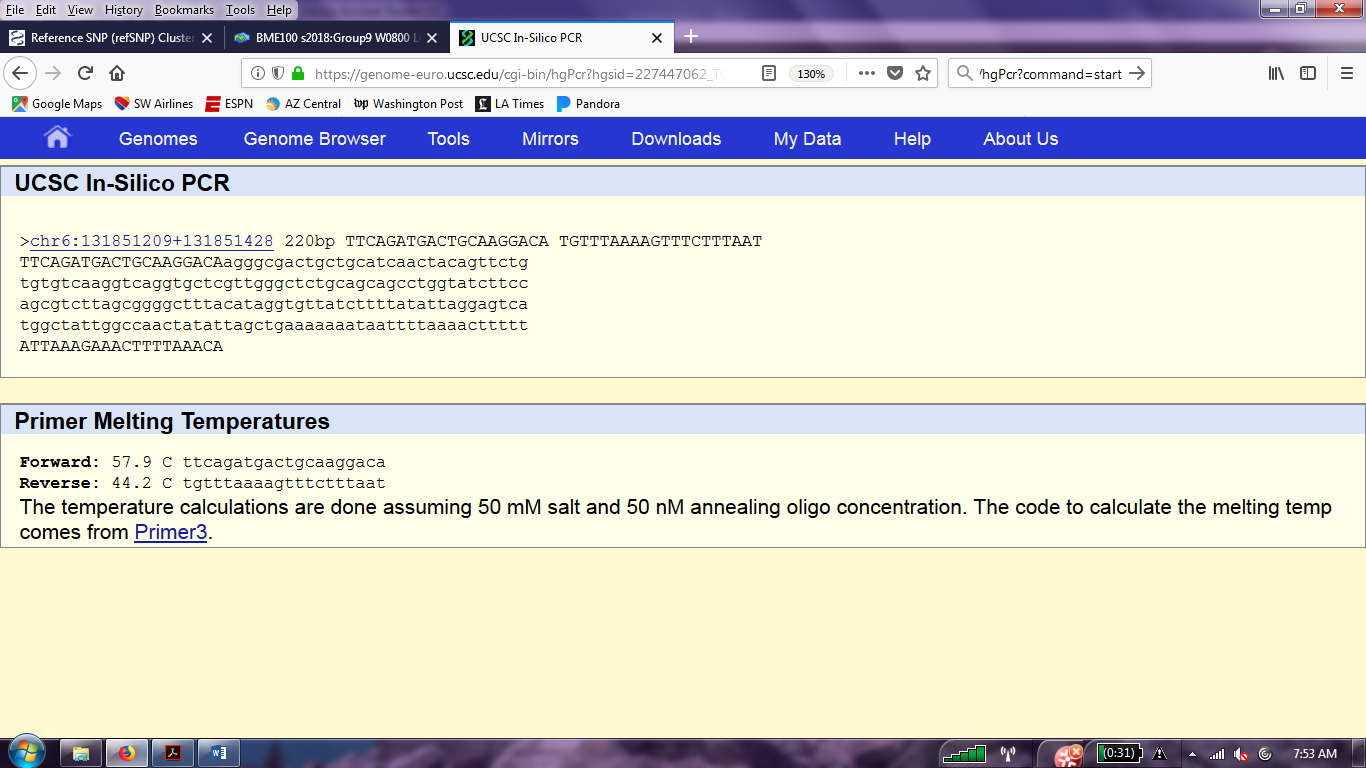Save page to Pocket icon
The height and width of the screenshot is (768, 1366).
pyautogui.click(x=895, y=73)
